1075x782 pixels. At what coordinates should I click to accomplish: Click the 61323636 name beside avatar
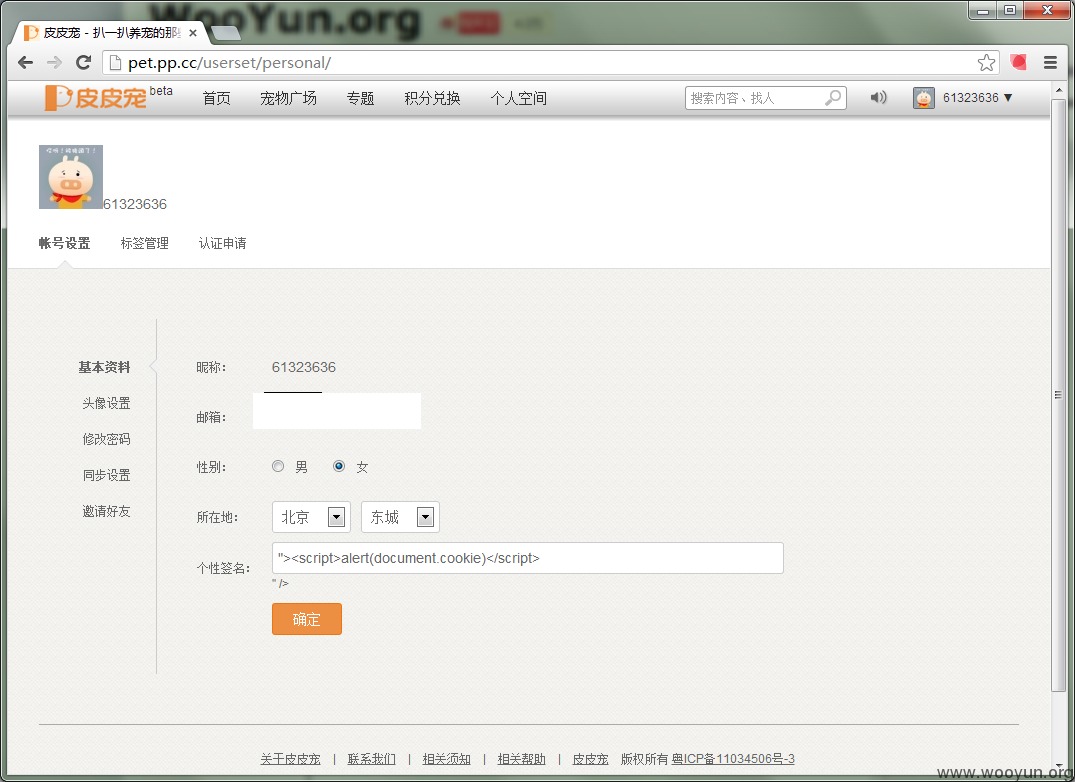[135, 204]
